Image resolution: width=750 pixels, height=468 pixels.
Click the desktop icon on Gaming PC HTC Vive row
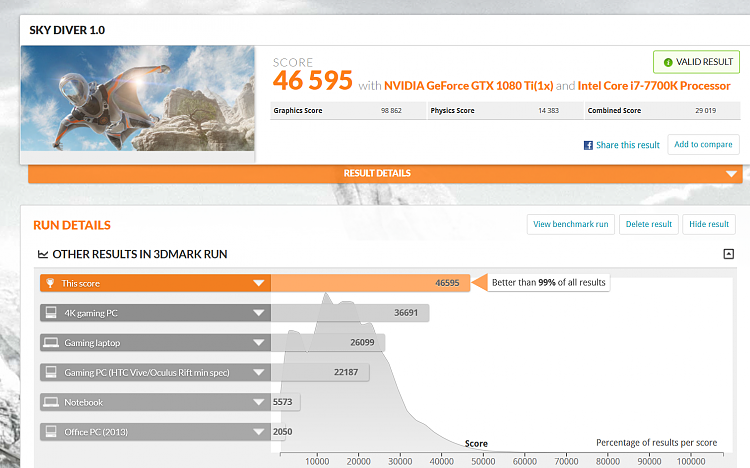(x=51, y=372)
